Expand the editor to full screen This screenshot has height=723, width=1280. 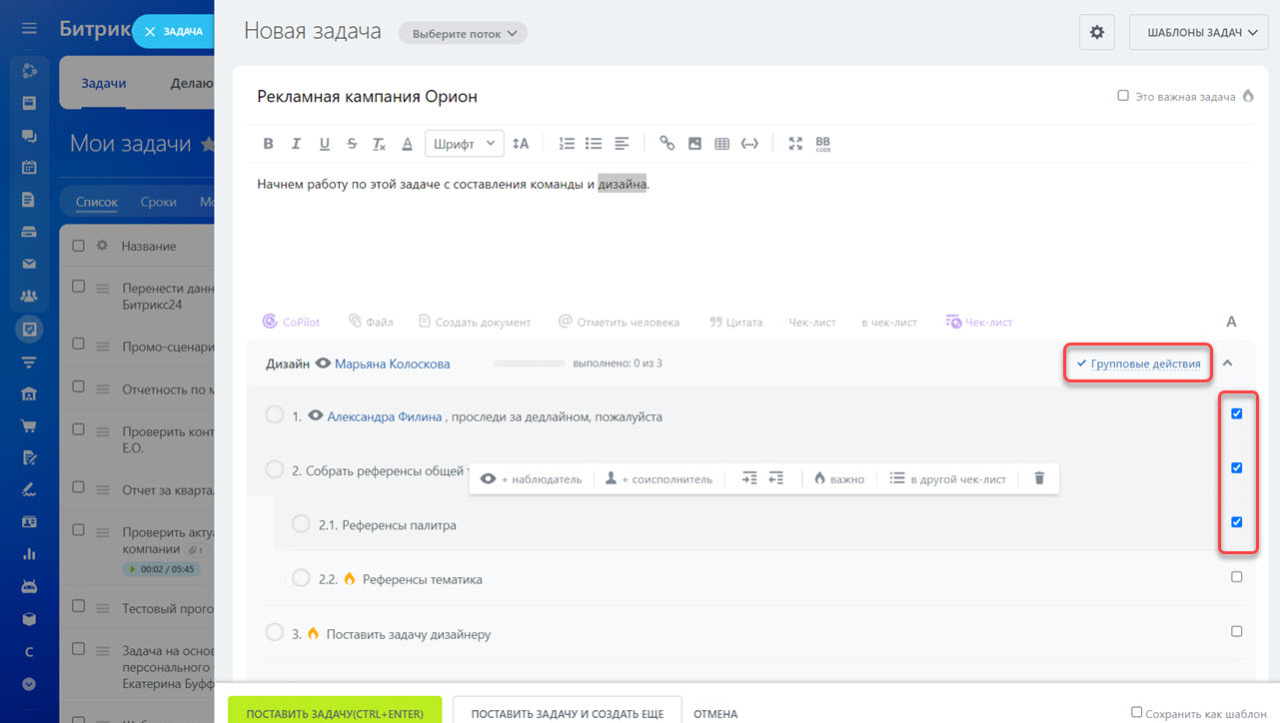pos(796,144)
